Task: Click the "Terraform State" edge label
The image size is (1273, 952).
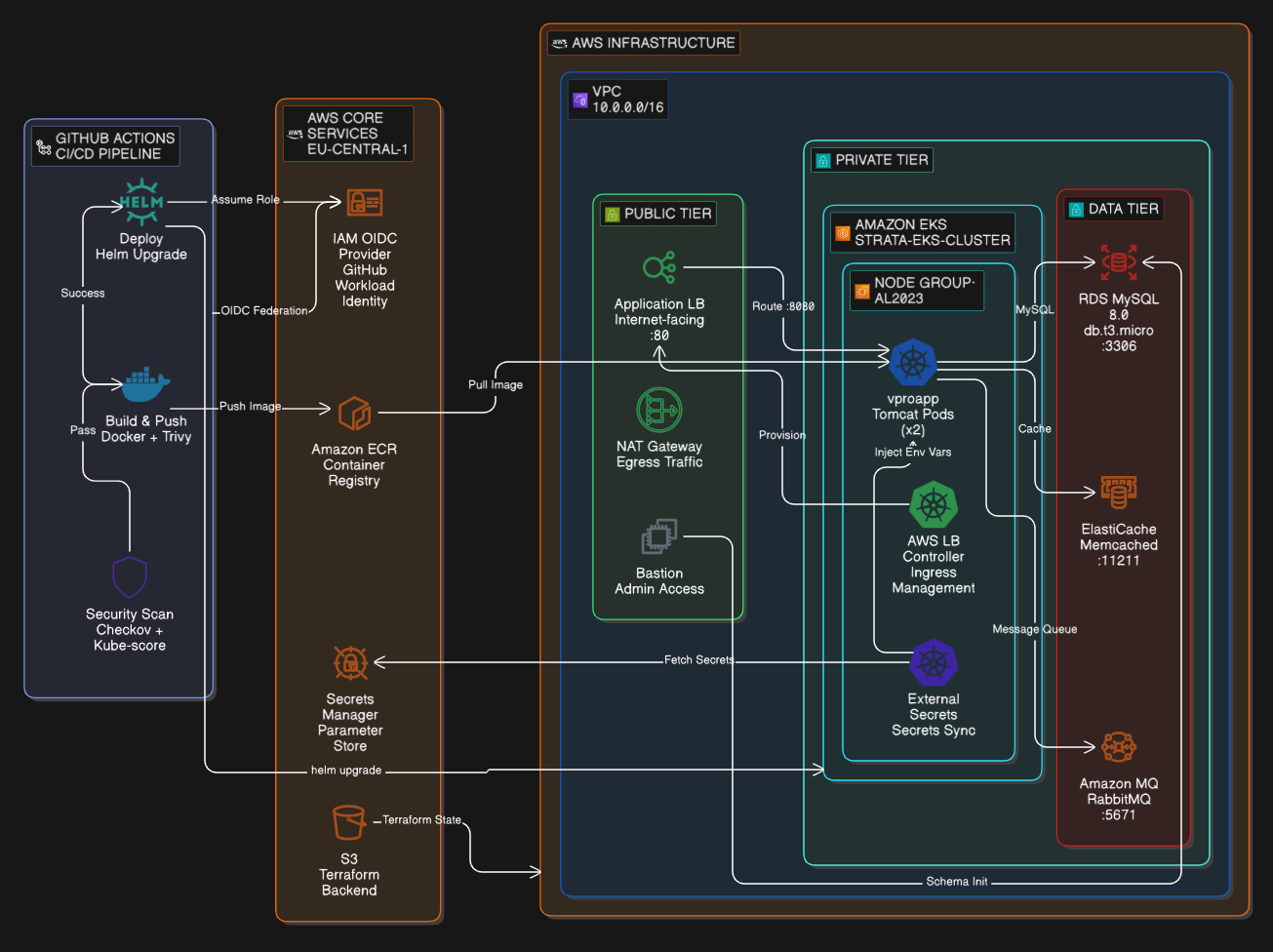Action: tap(421, 820)
